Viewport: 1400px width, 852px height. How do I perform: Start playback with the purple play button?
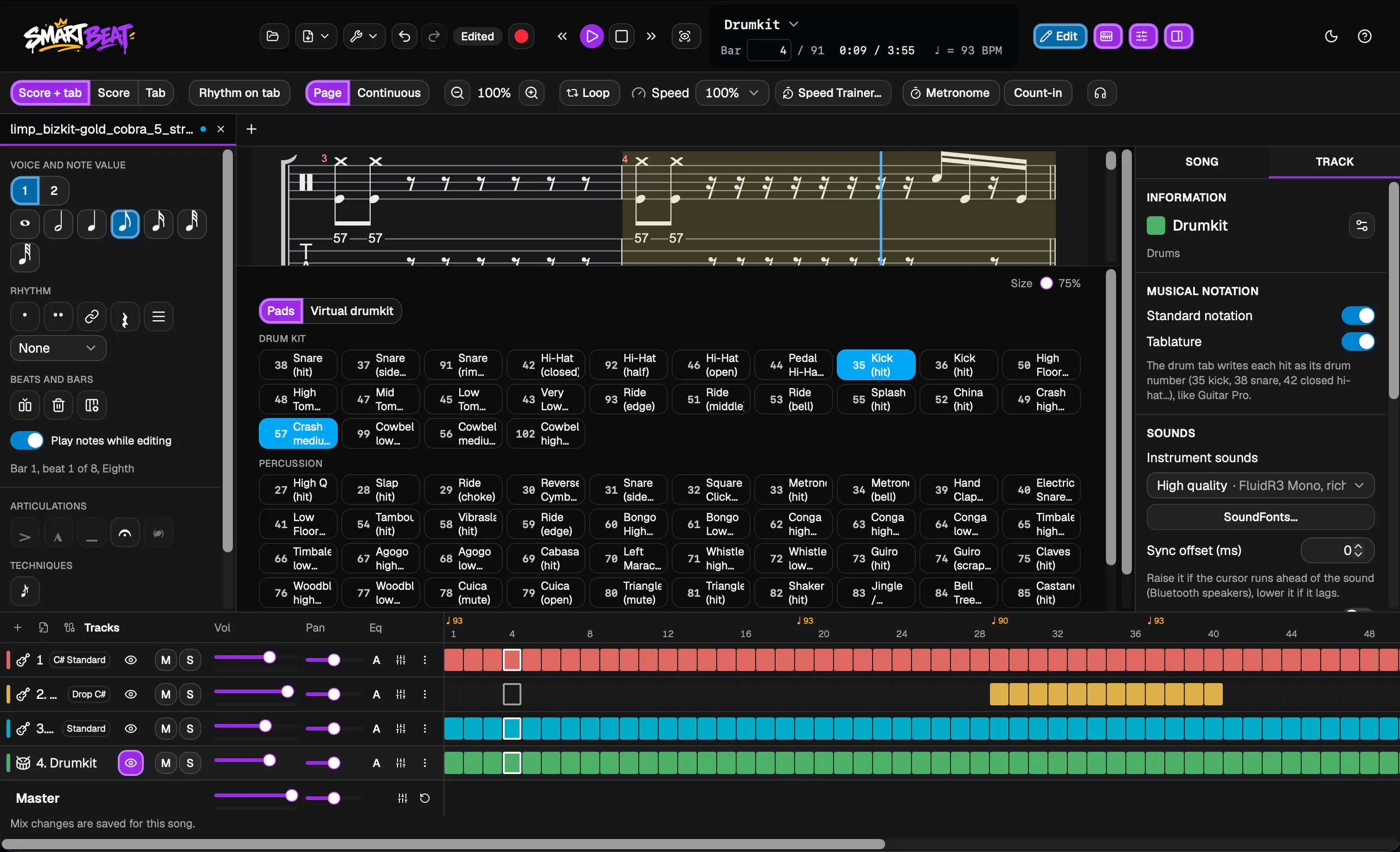click(x=591, y=36)
